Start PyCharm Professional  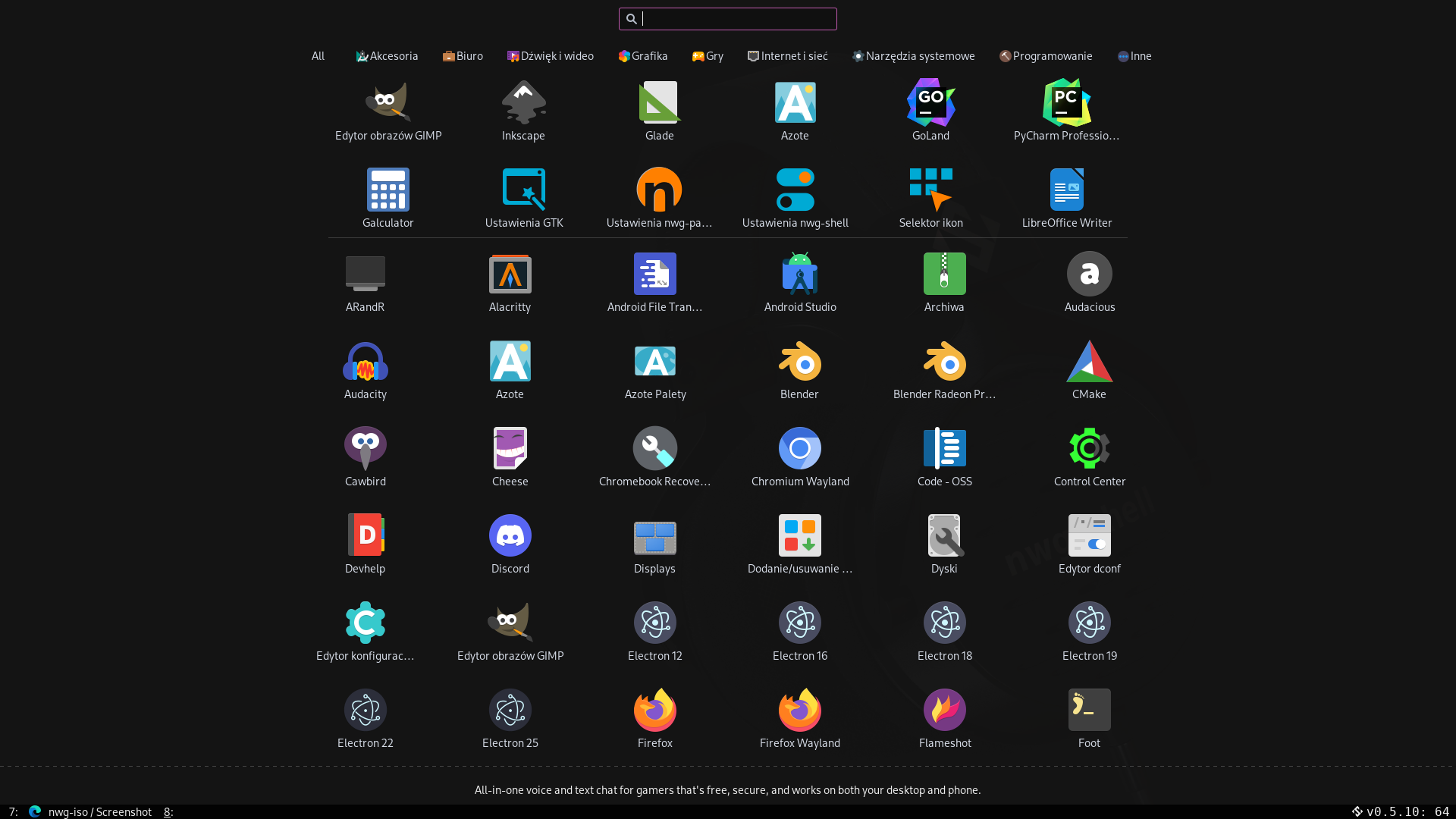tap(1066, 103)
